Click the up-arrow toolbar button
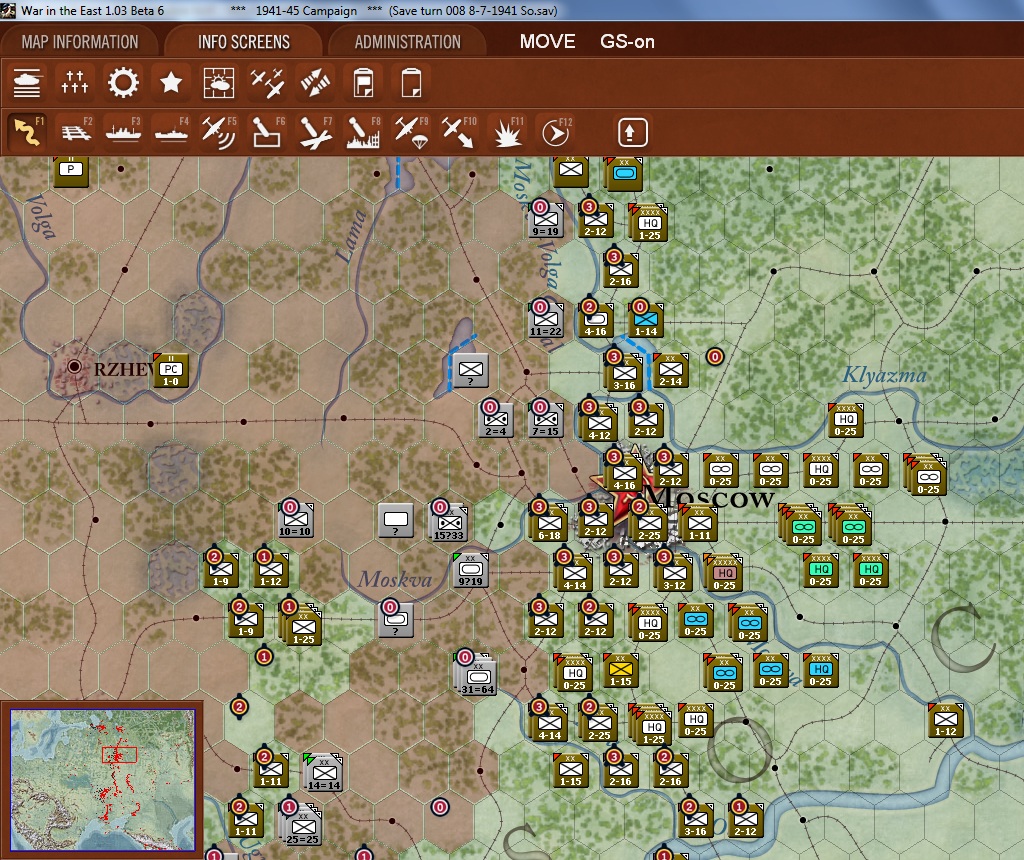Viewport: 1024px width, 860px height. pyautogui.click(x=632, y=133)
